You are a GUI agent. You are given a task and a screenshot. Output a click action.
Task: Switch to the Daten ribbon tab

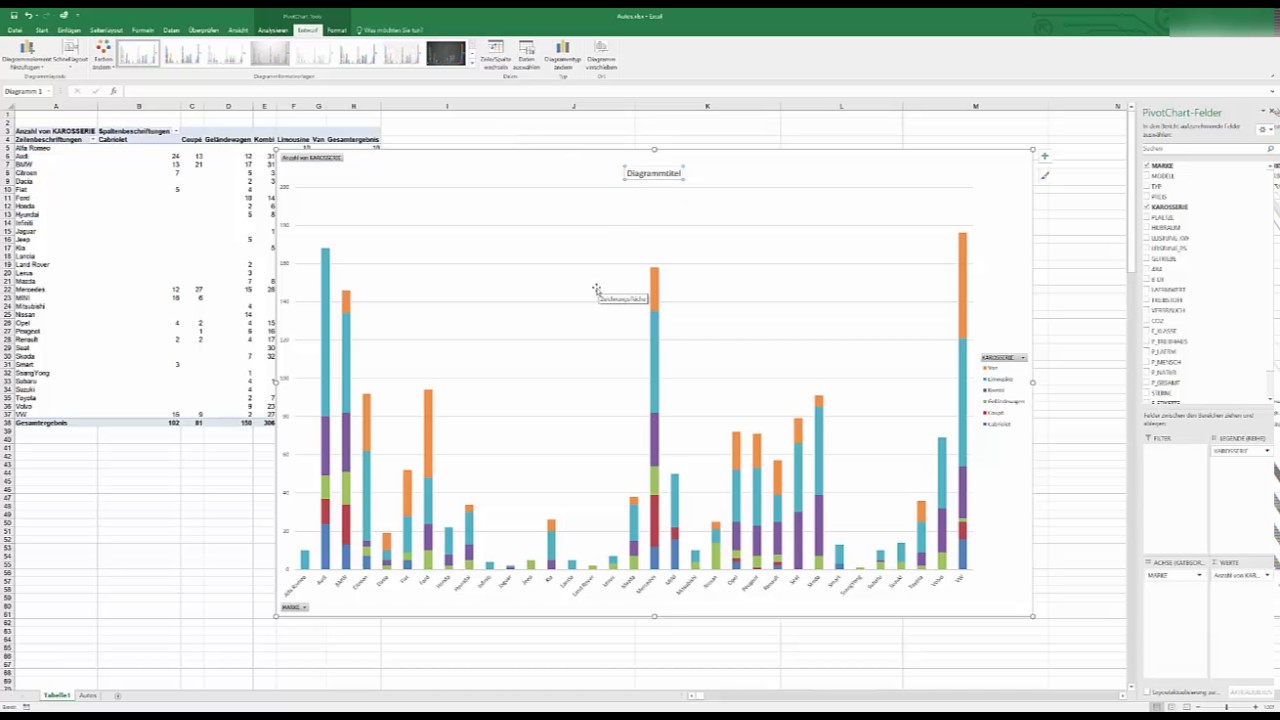[172, 30]
